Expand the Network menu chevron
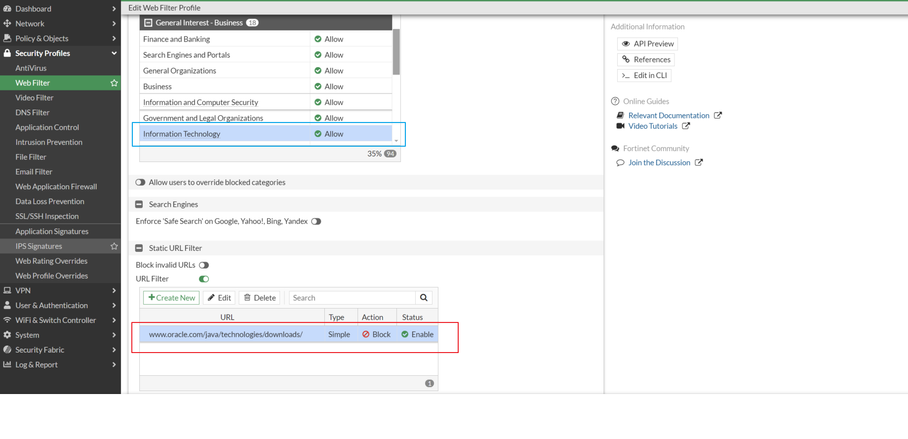 click(x=114, y=24)
